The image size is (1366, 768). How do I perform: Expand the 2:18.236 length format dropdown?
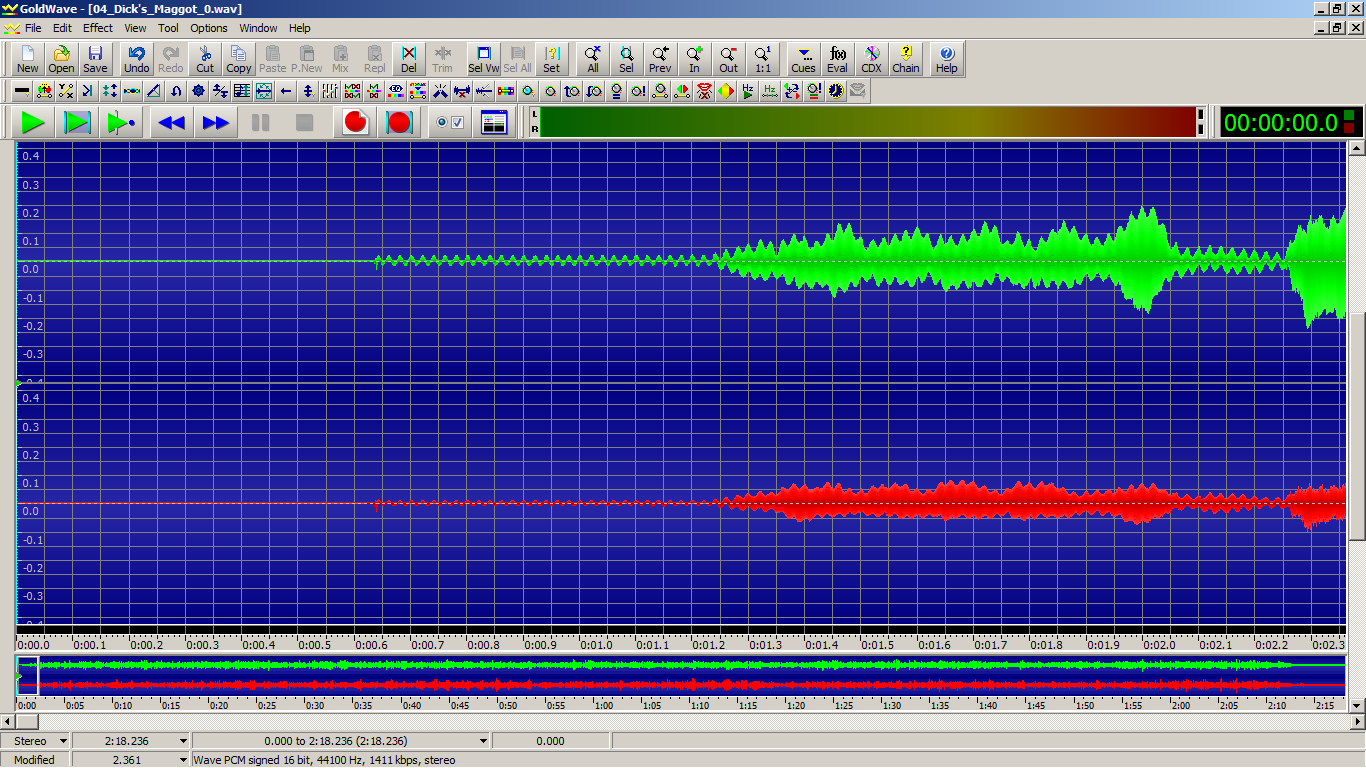(x=182, y=741)
